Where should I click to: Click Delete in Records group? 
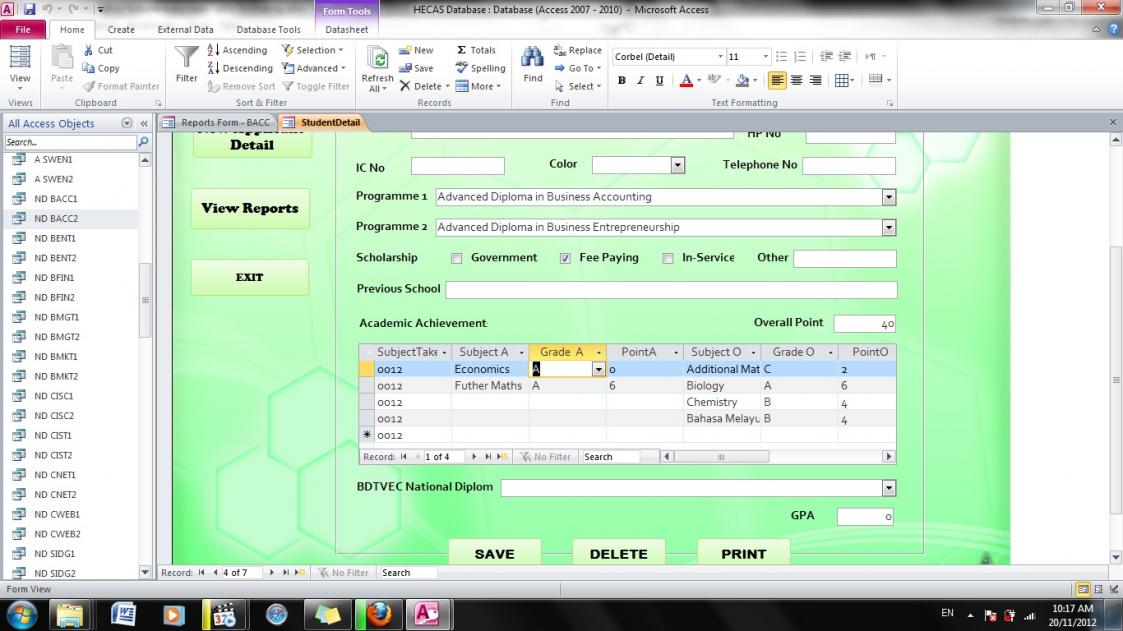[424, 86]
